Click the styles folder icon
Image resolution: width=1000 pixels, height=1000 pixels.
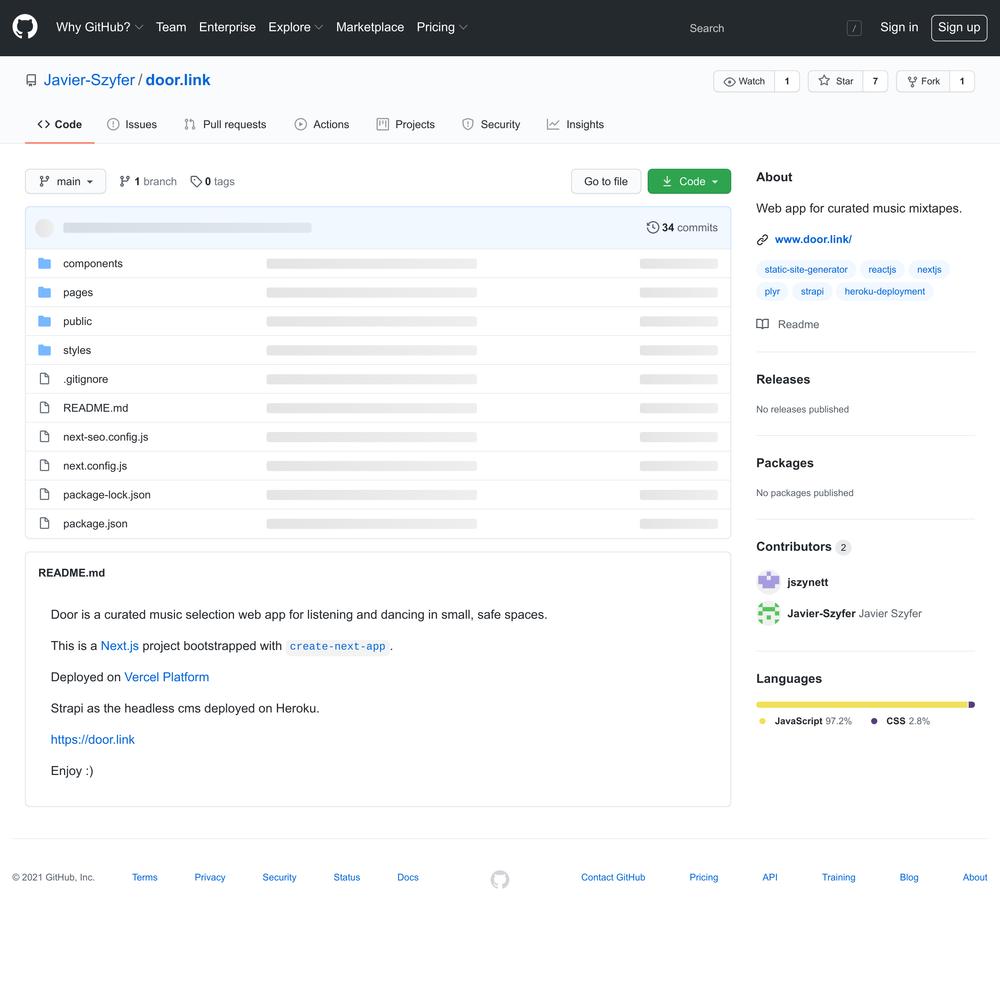[44, 350]
